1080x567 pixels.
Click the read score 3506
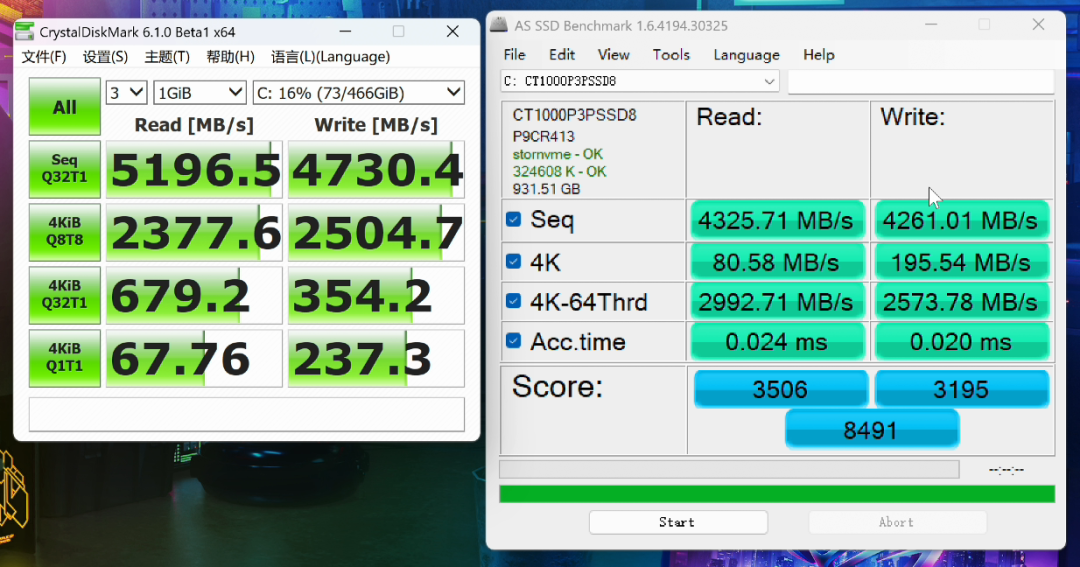(780, 389)
